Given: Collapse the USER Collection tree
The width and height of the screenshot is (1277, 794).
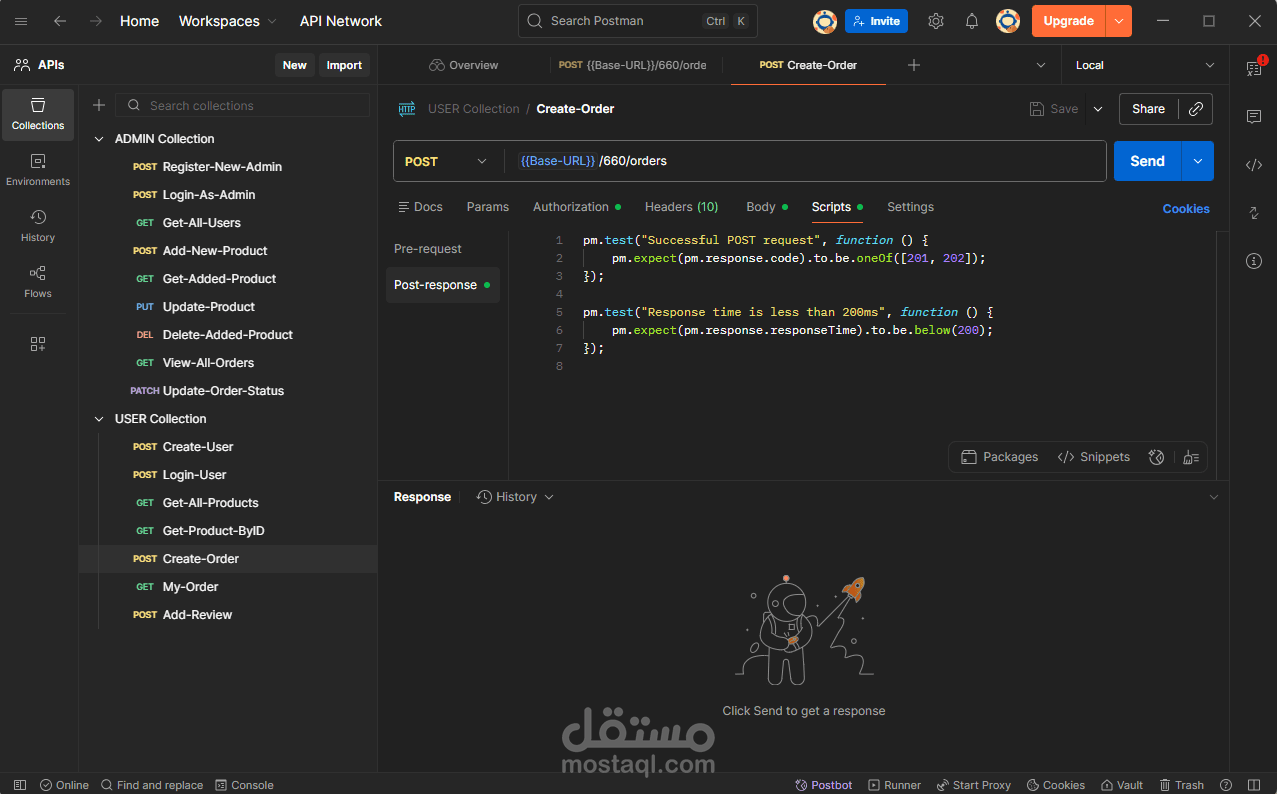Looking at the screenshot, I should 98,418.
